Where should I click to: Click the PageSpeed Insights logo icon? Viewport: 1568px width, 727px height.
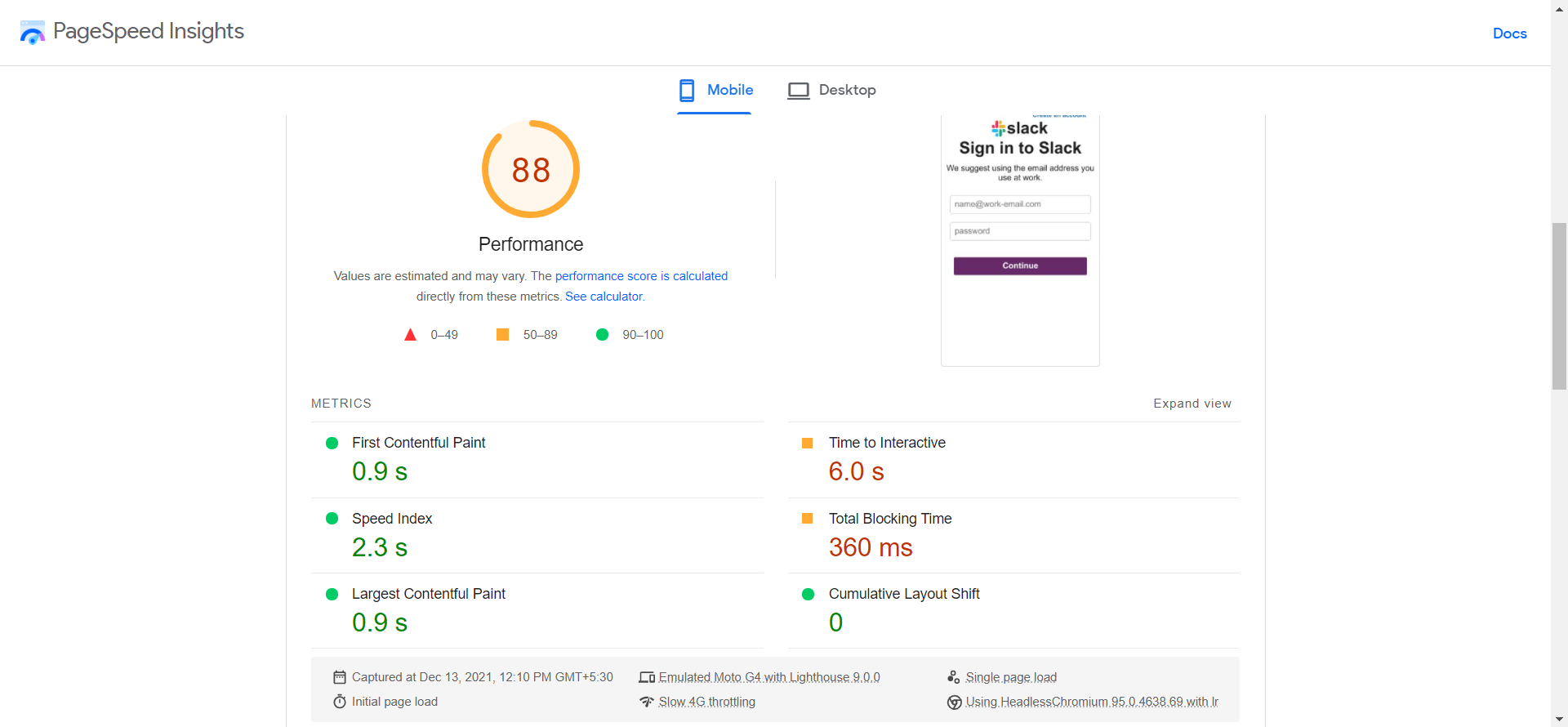pyautogui.click(x=33, y=33)
